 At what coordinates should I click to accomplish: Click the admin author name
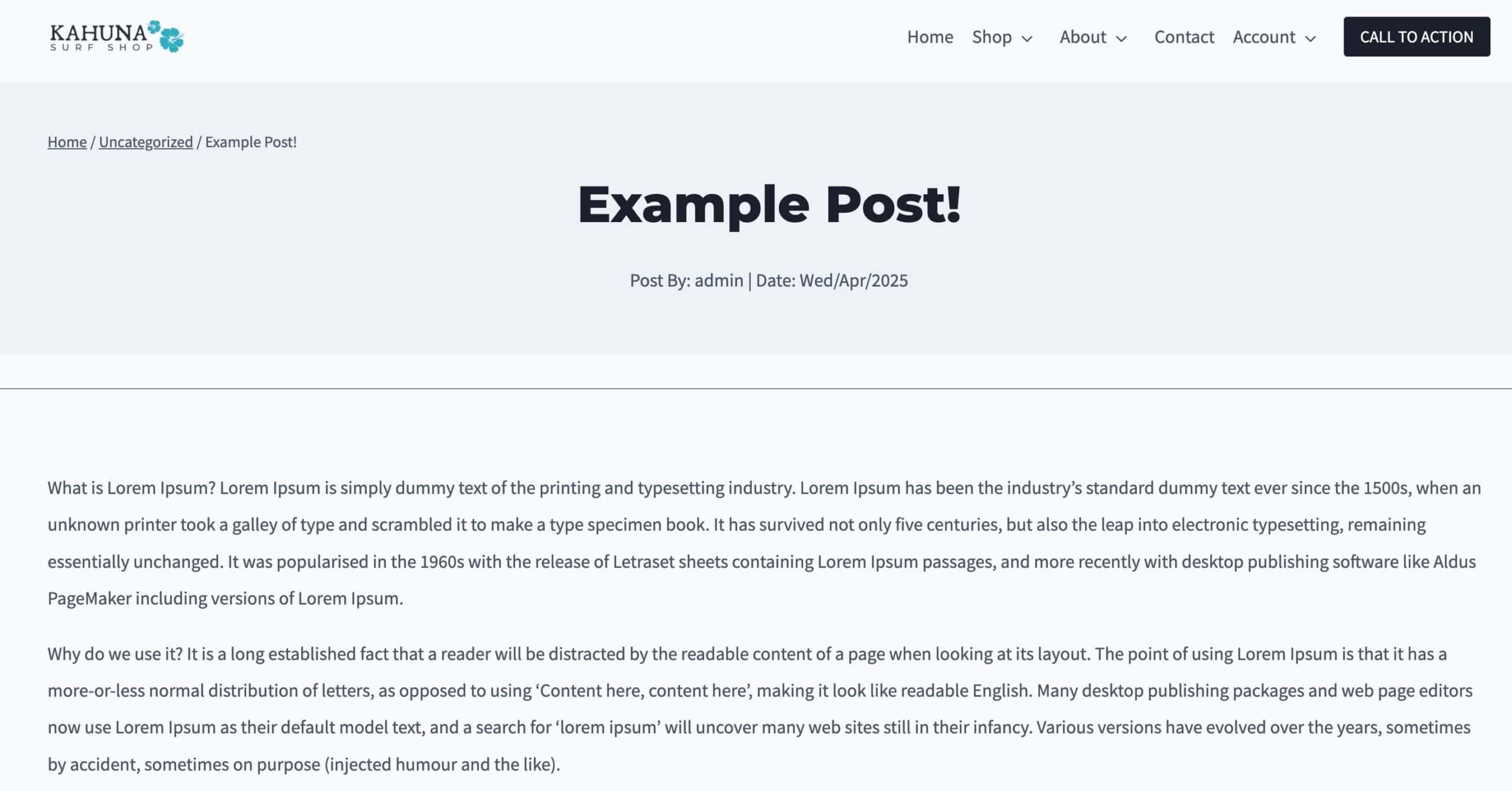click(x=719, y=280)
